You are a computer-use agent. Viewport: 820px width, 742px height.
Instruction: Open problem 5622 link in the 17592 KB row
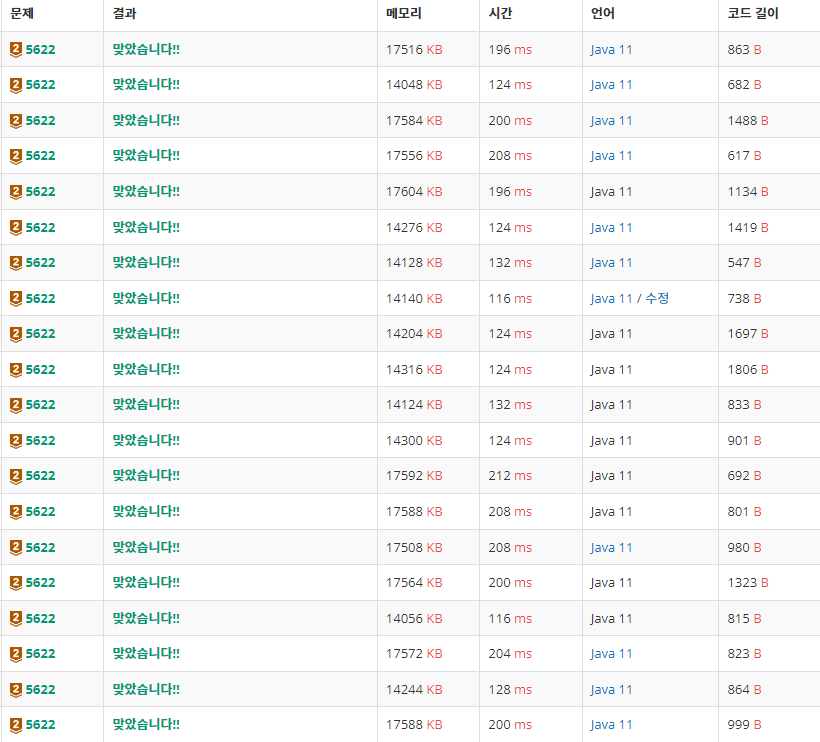(x=40, y=476)
